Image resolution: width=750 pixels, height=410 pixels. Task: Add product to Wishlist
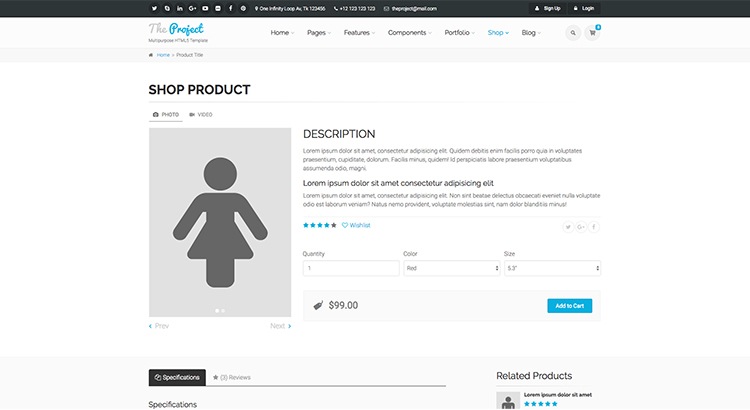[356, 225]
